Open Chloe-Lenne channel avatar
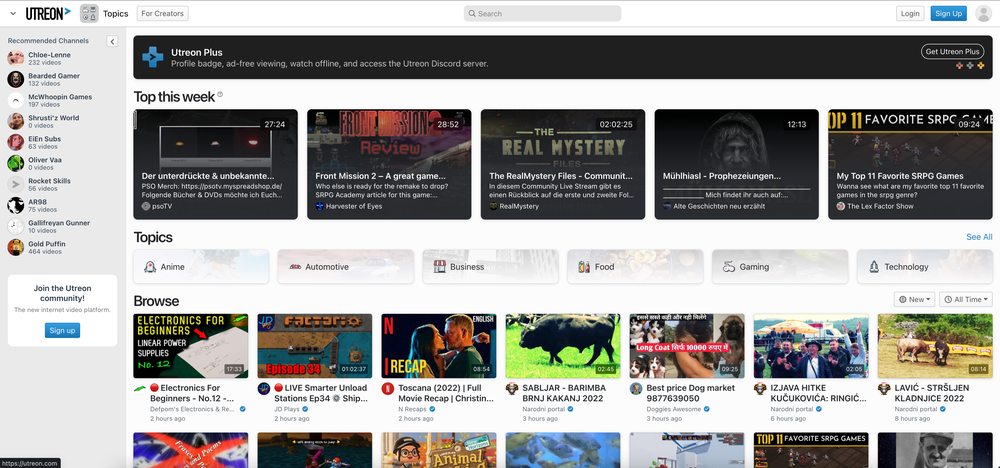1000x468 pixels. point(15,59)
